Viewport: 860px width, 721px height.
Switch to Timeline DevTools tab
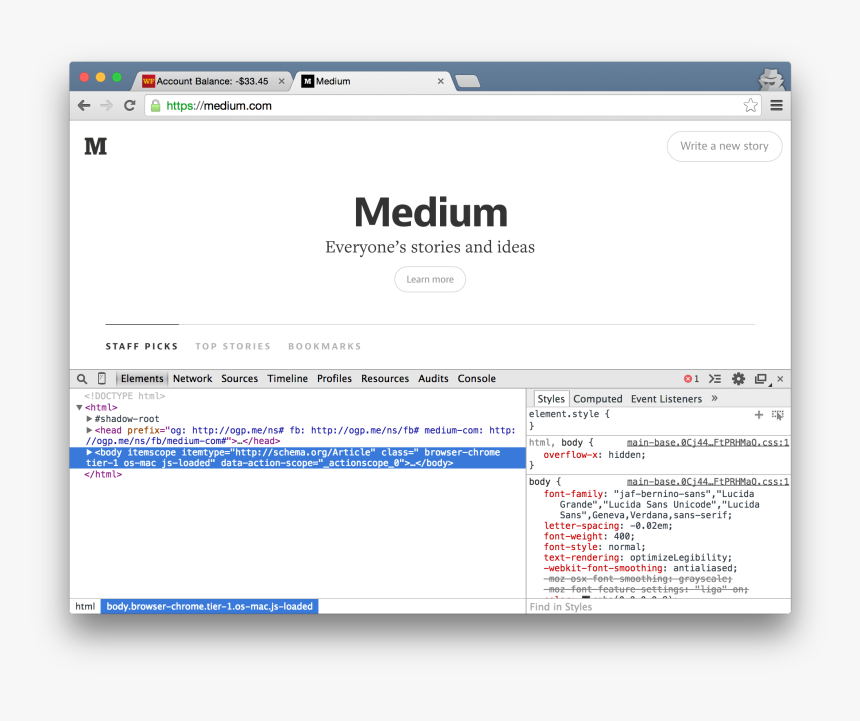point(287,378)
